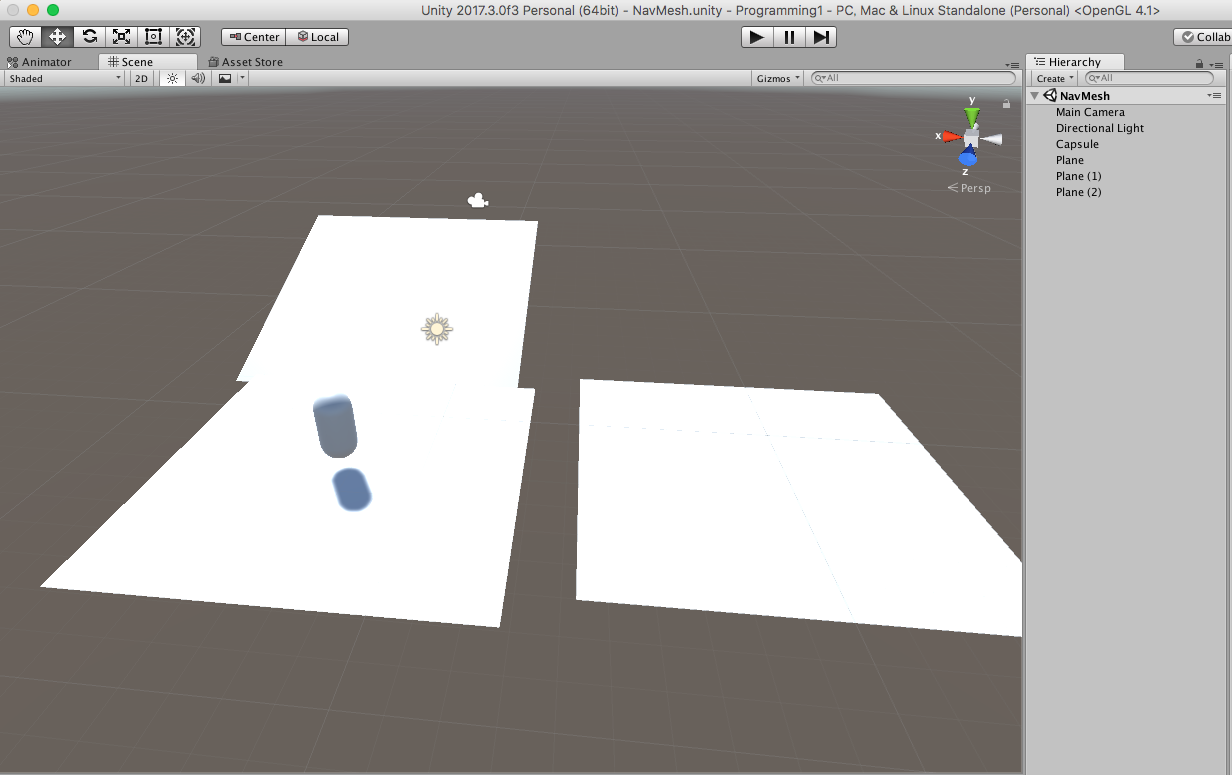
Task: Click the center cube of orientation gizmo
Action: (x=972, y=138)
